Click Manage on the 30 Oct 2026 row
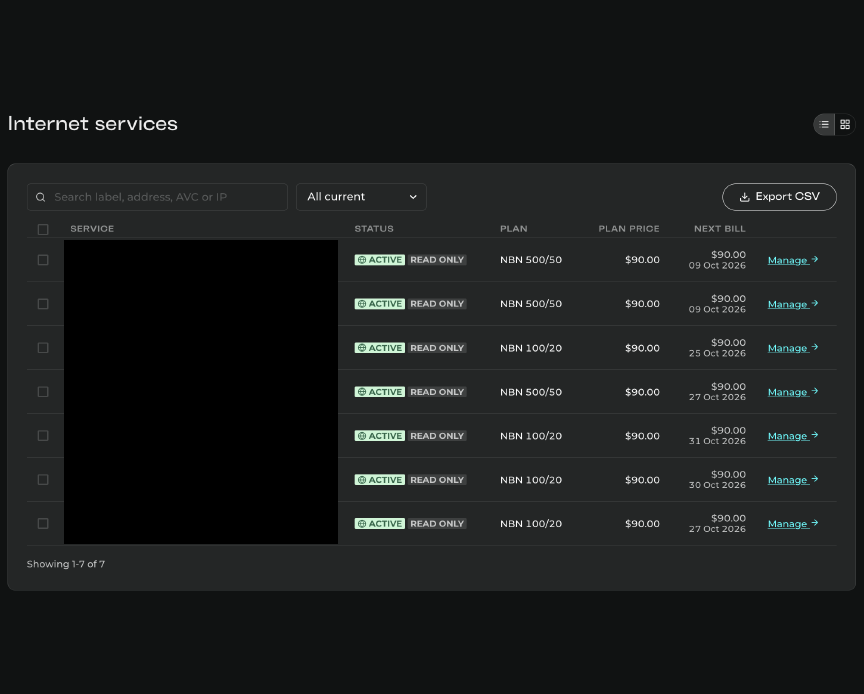The height and width of the screenshot is (694, 864). click(x=793, y=480)
